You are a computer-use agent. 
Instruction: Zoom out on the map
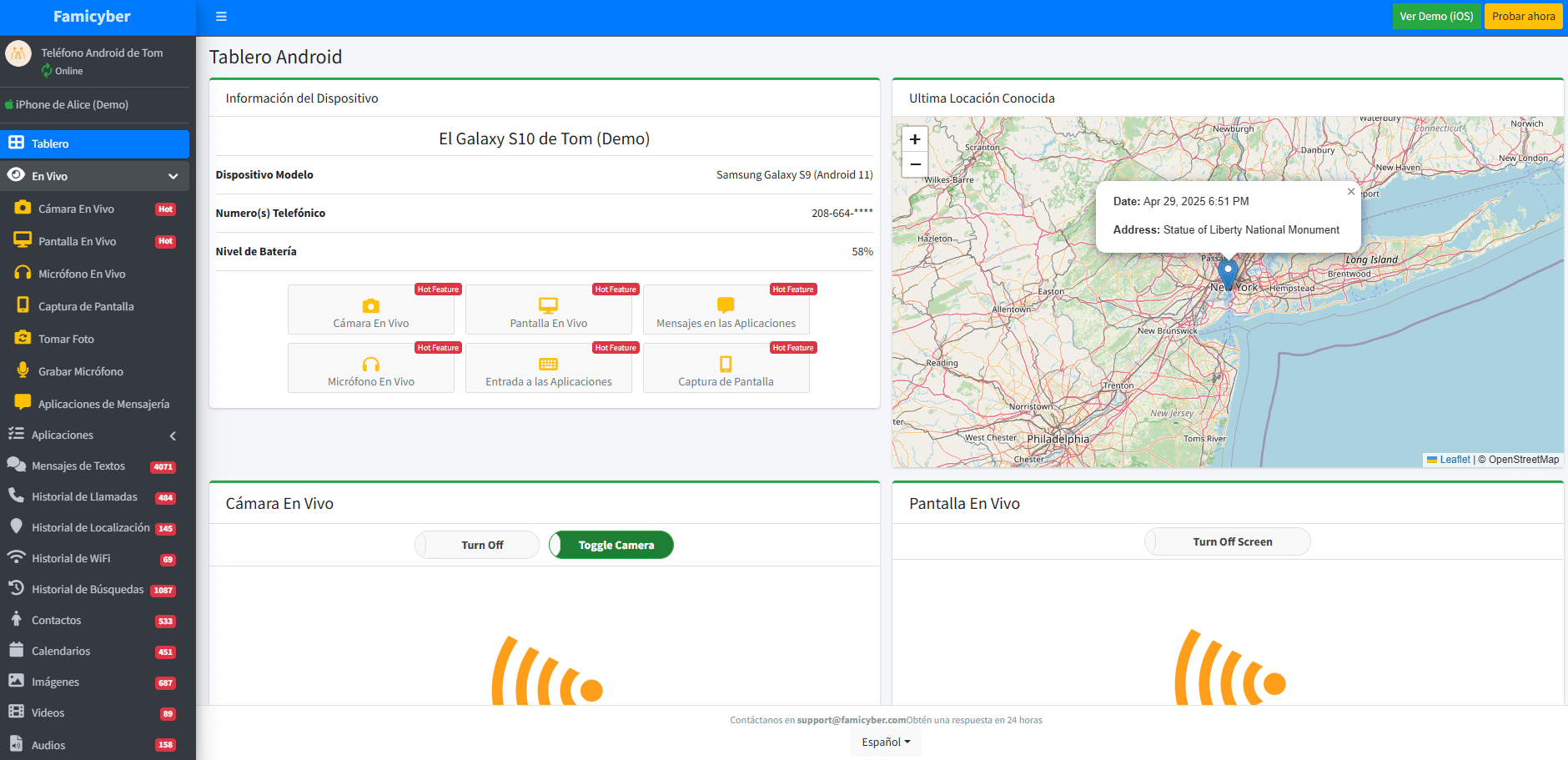pos(915,164)
